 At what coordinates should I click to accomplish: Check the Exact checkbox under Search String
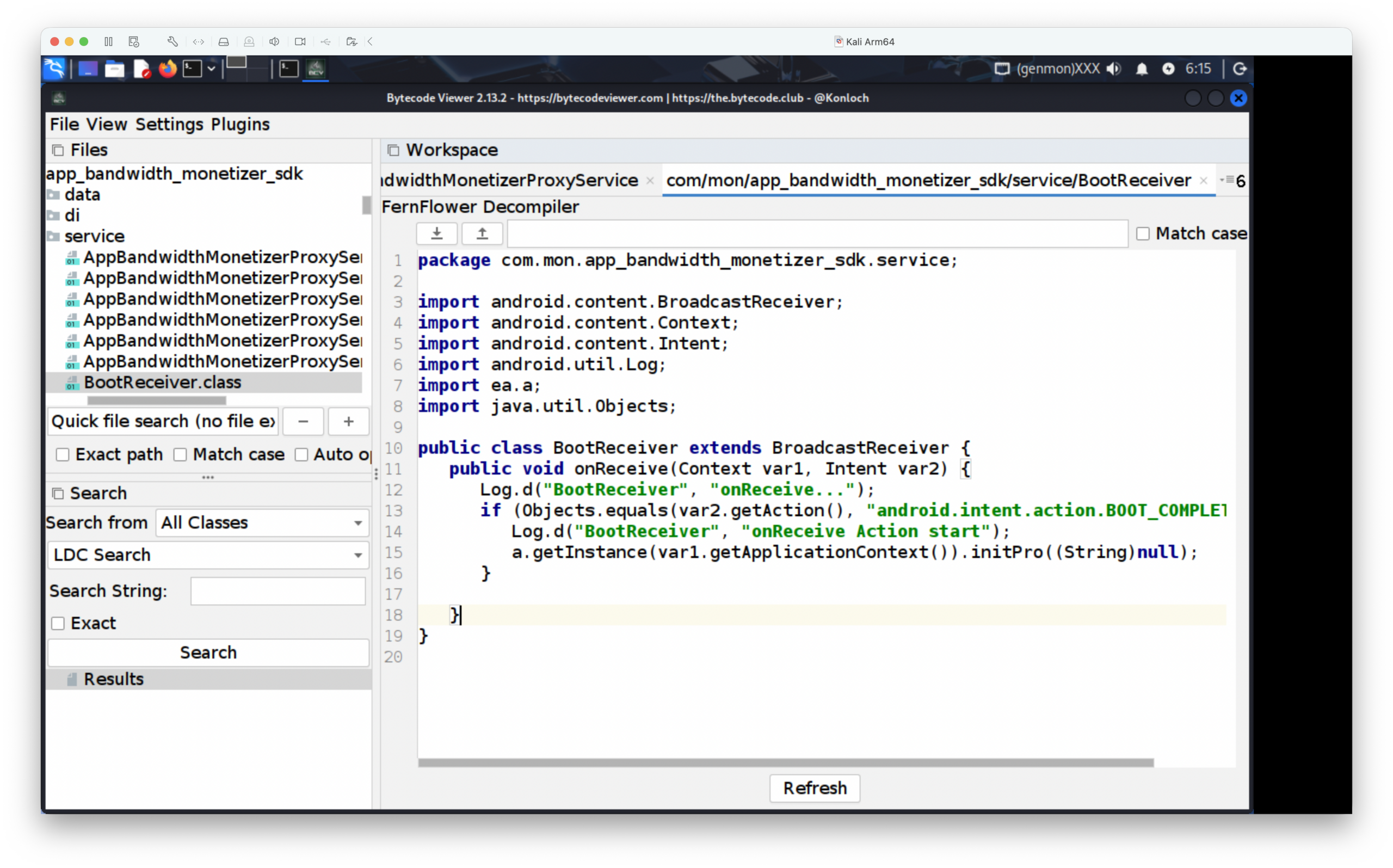coord(58,624)
